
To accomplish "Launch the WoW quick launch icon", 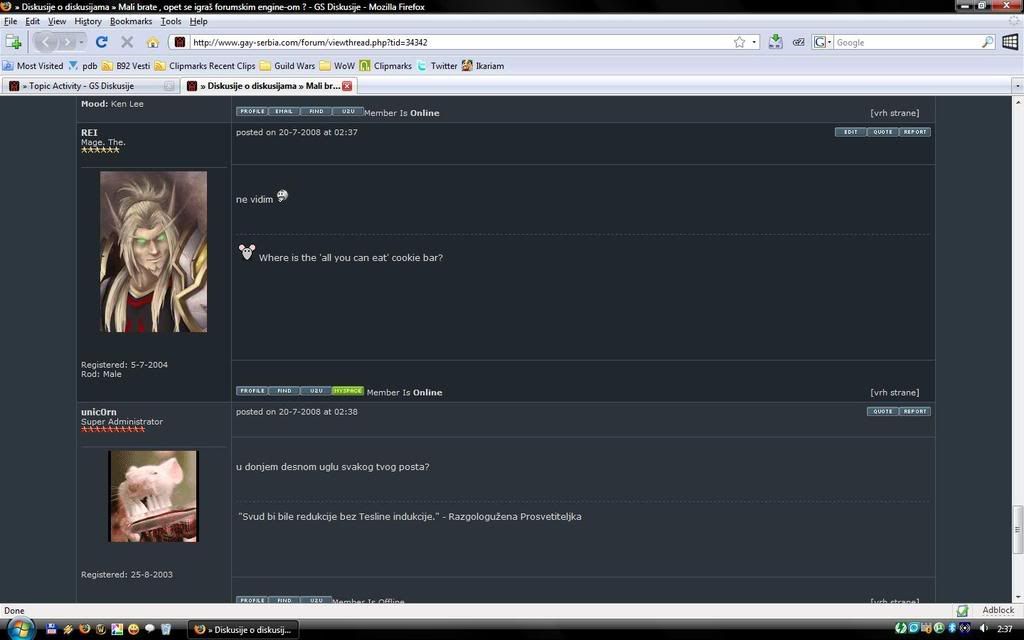I will tap(101, 629).
